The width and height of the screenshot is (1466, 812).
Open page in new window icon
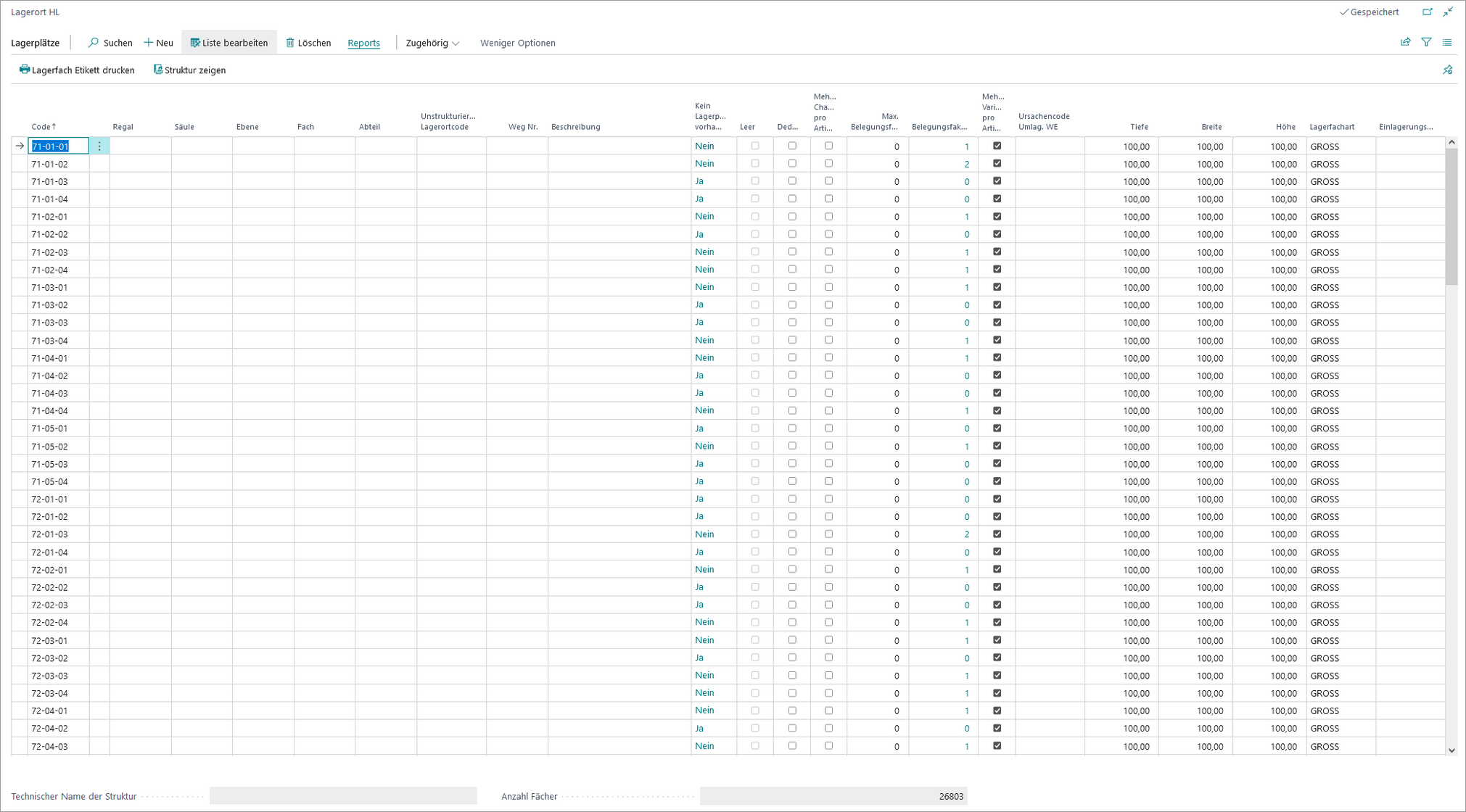(x=1428, y=12)
